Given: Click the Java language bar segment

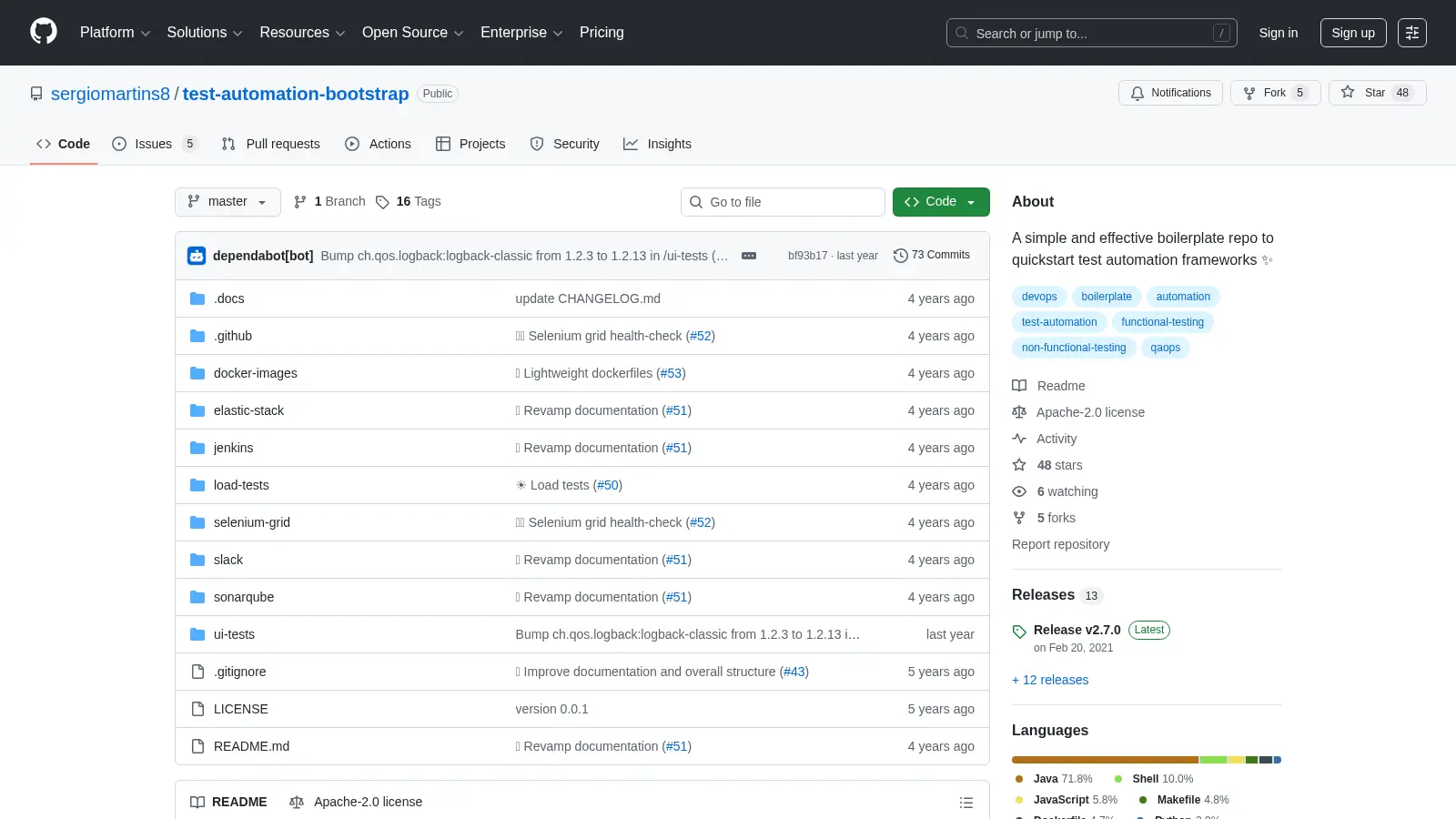Looking at the screenshot, I should click(x=1105, y=760).
